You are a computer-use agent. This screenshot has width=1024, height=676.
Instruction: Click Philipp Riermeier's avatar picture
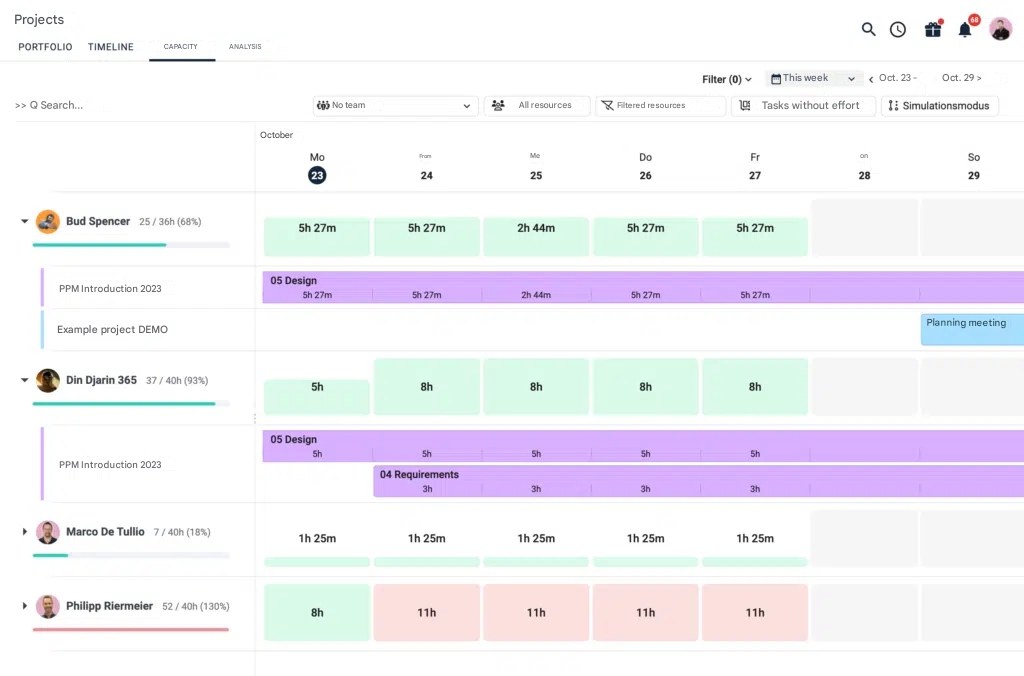(x=48, y=606)
